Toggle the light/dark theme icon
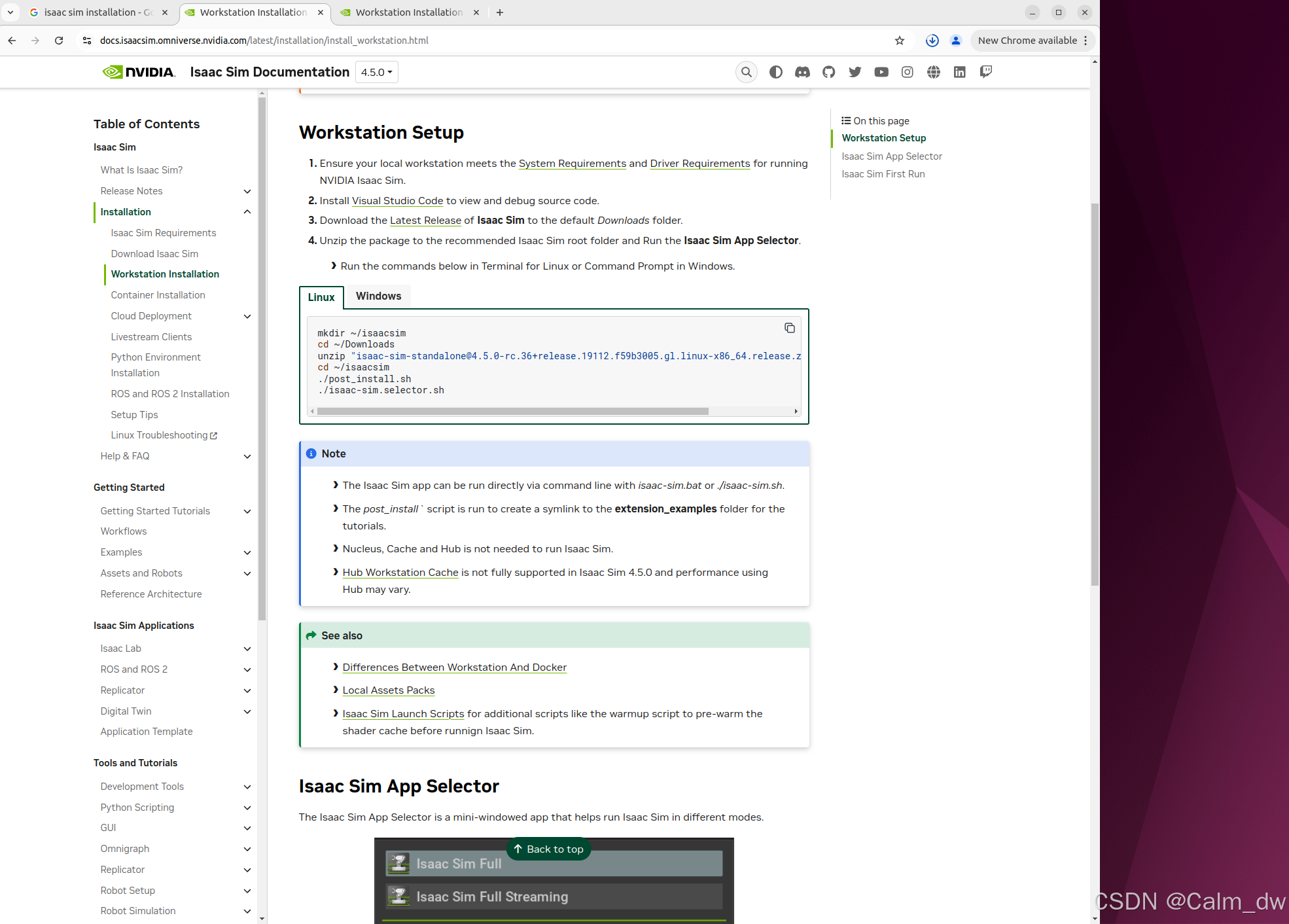 click(x=776, y=72)
